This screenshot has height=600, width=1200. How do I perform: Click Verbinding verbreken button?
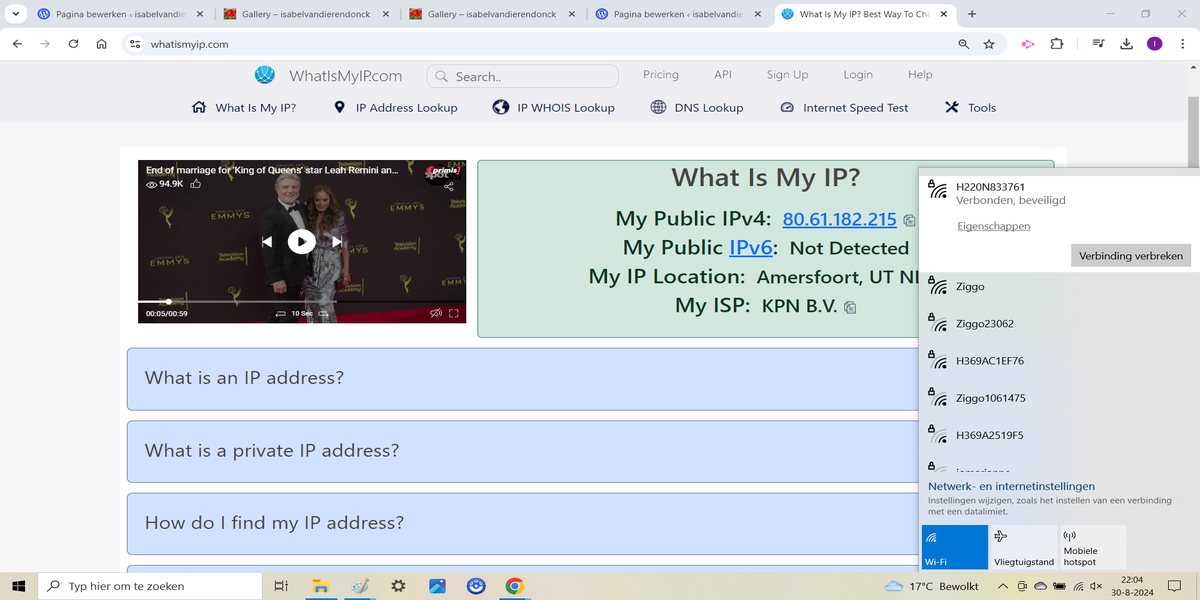(x=1131, y=255)
